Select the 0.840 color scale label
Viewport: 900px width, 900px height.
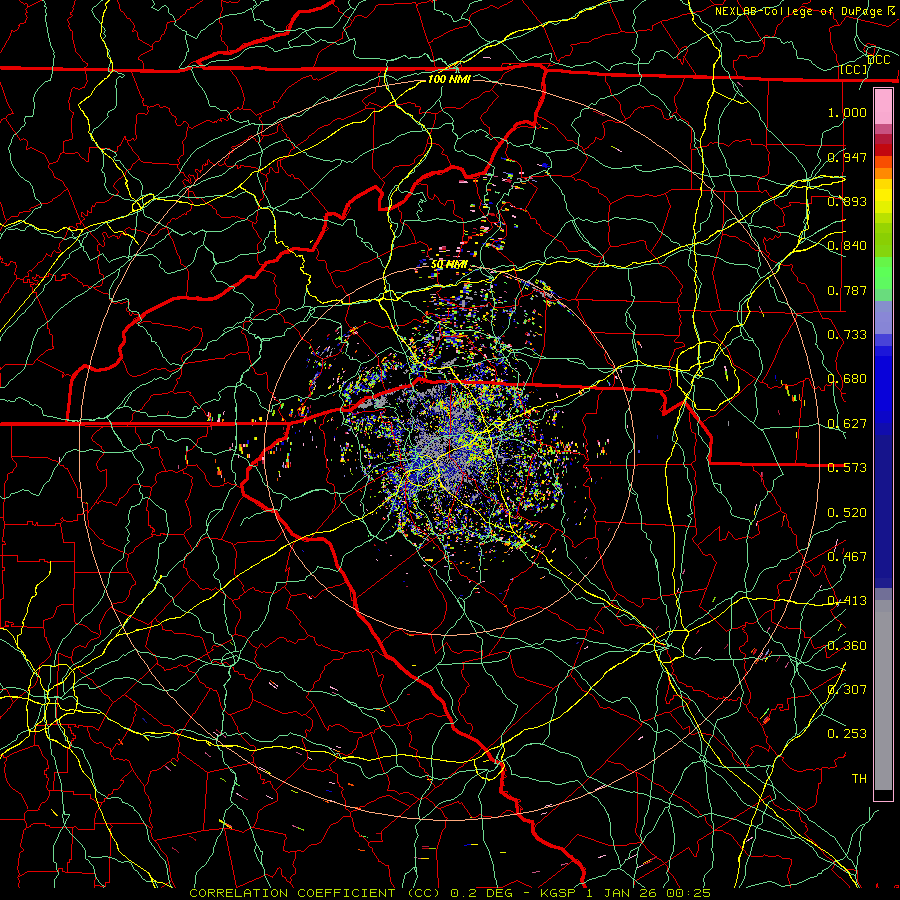[847, 246]
